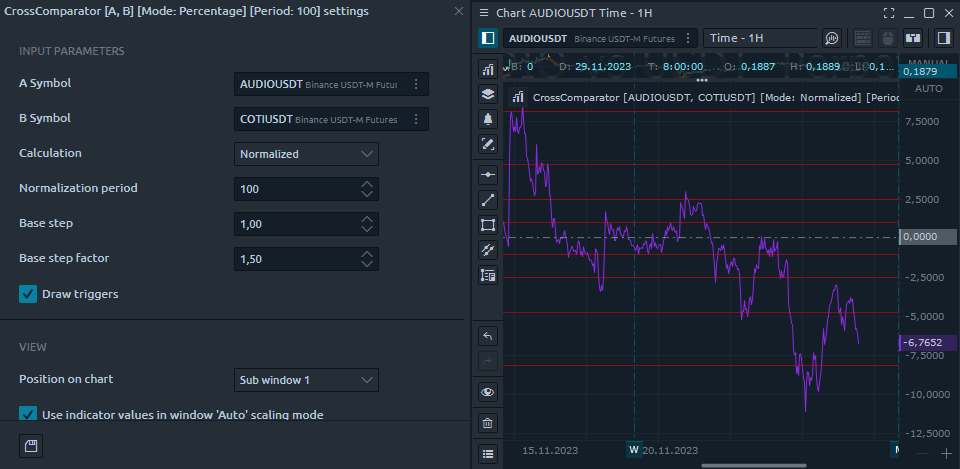Select the trend line tool
The height and width of the screenshot is (469, 960).
pos(488,200)
